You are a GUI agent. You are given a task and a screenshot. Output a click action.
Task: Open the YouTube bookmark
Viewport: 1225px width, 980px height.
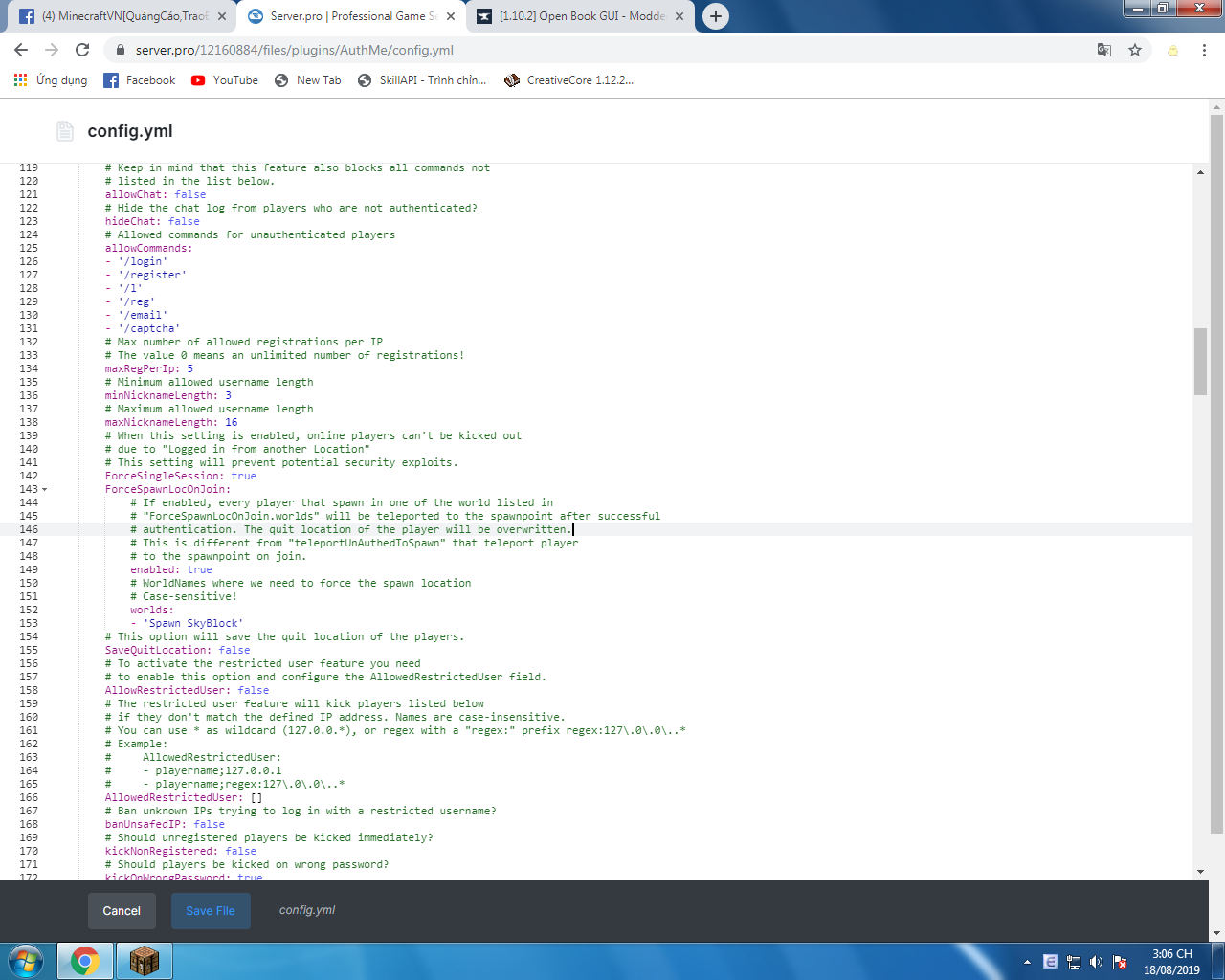coord(225,80)
